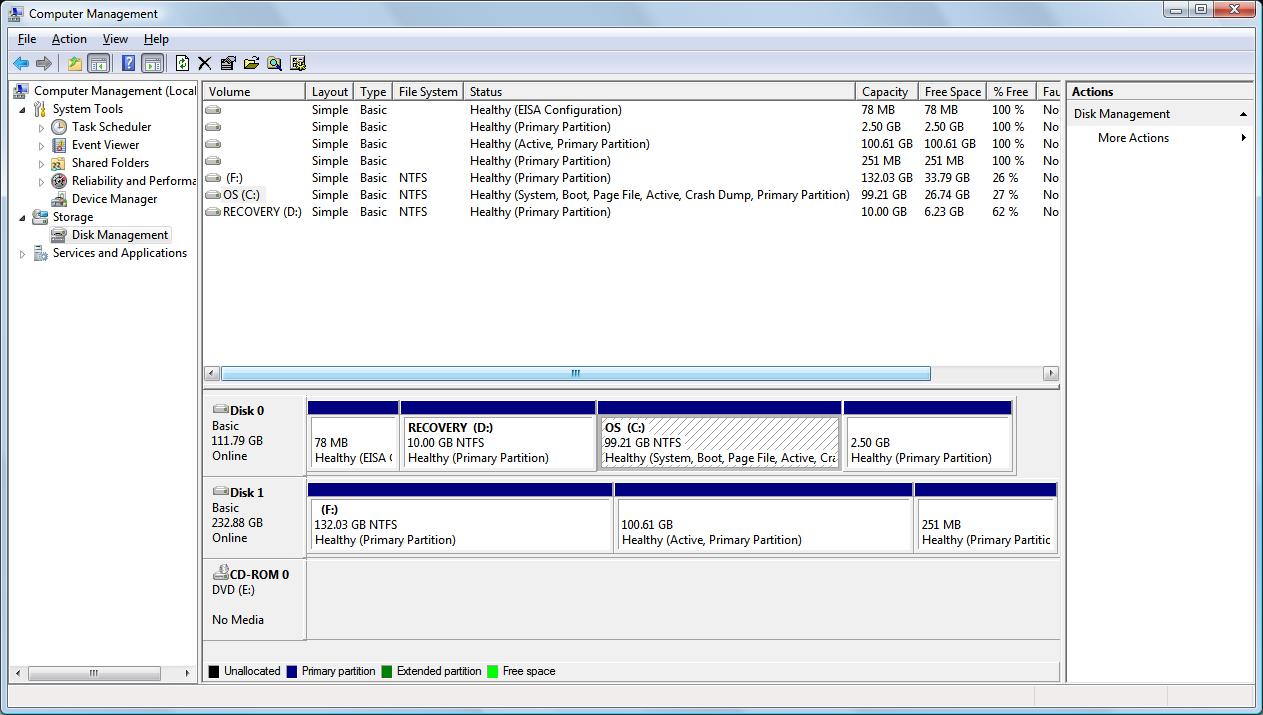Viewport: 1263px width, 715px height.
Task: Click the volume list scrollbar right arrow
Action: tap(1050, 374)
